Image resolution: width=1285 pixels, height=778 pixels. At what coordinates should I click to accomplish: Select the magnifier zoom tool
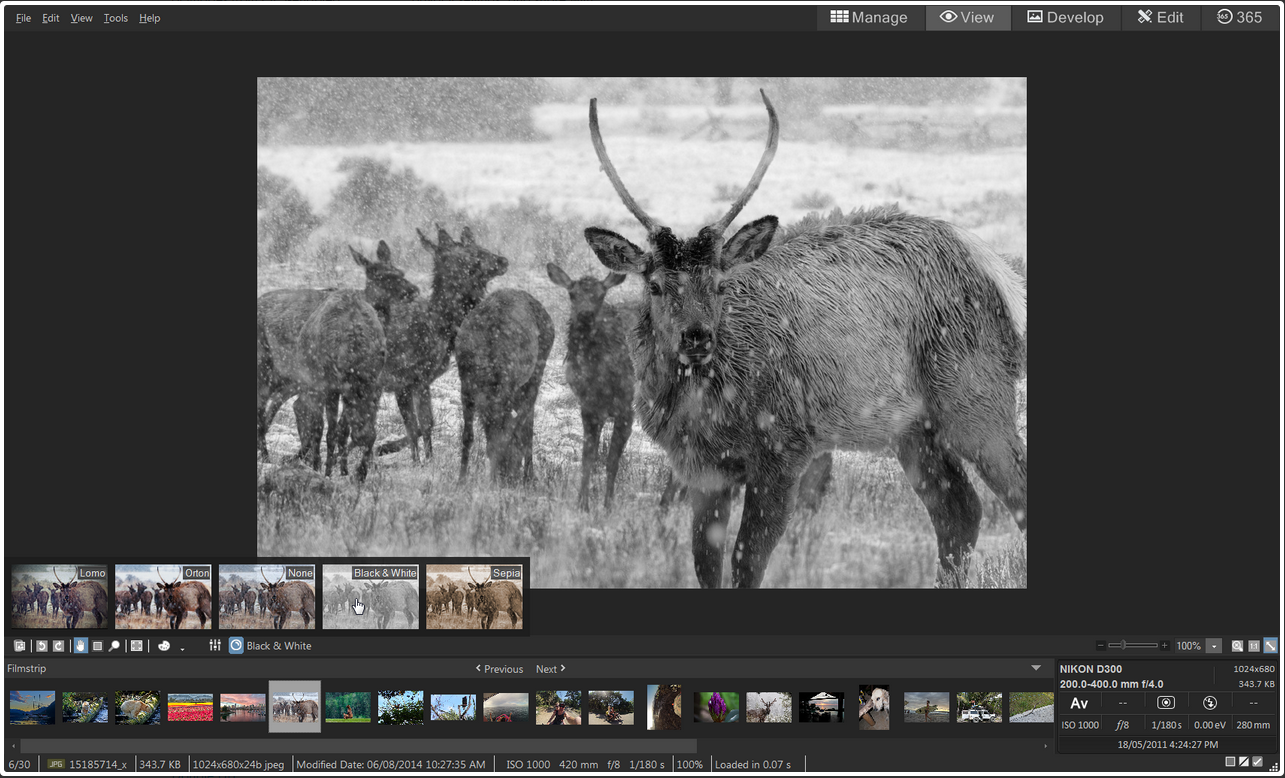pos(114,646)
